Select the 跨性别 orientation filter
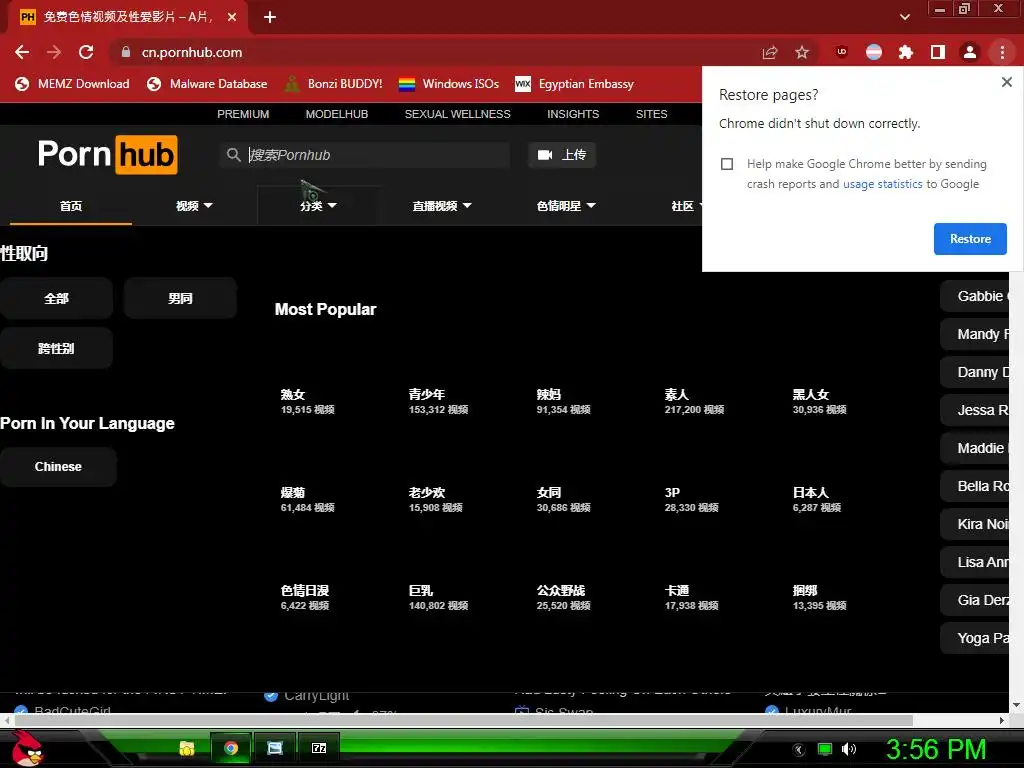Viewport: 1024px width, 768px height. [56, 348]
